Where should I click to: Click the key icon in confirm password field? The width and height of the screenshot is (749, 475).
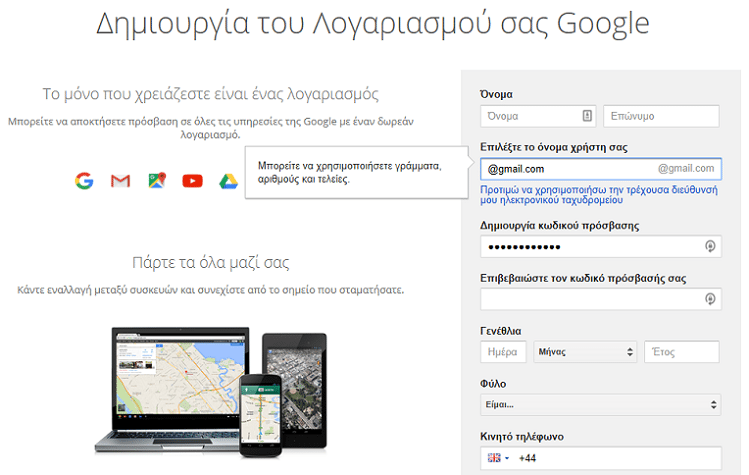(710, 299)
